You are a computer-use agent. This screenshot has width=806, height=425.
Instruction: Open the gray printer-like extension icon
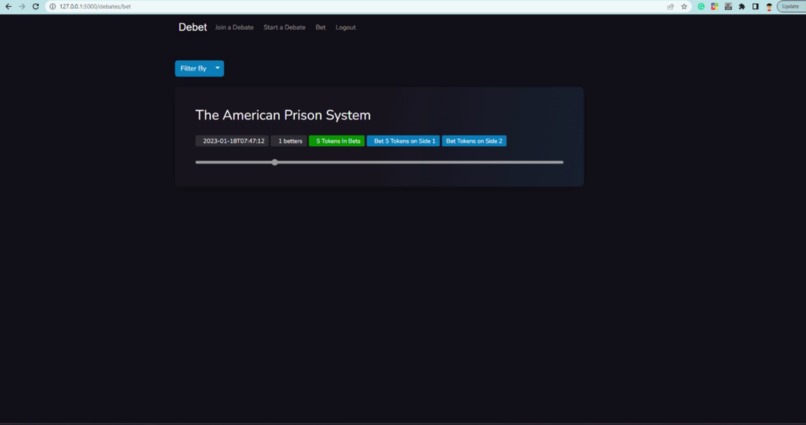728,7
